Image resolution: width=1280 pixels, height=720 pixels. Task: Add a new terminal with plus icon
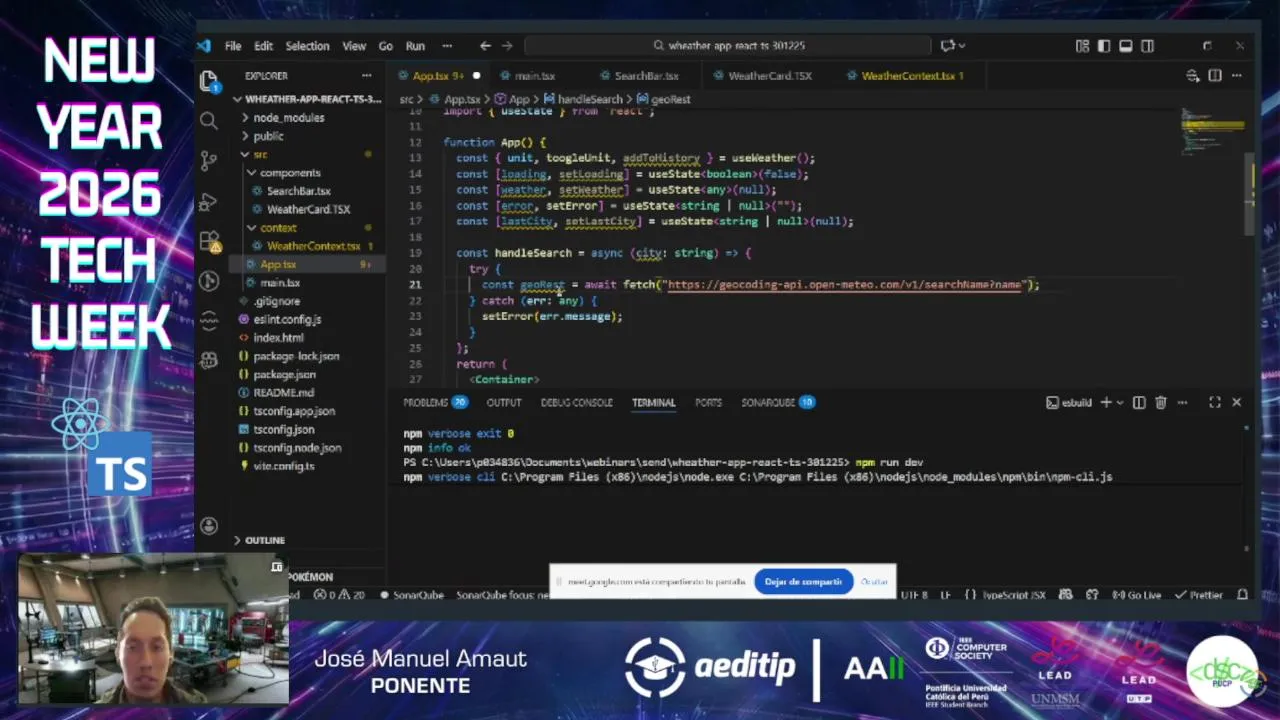1106,402
